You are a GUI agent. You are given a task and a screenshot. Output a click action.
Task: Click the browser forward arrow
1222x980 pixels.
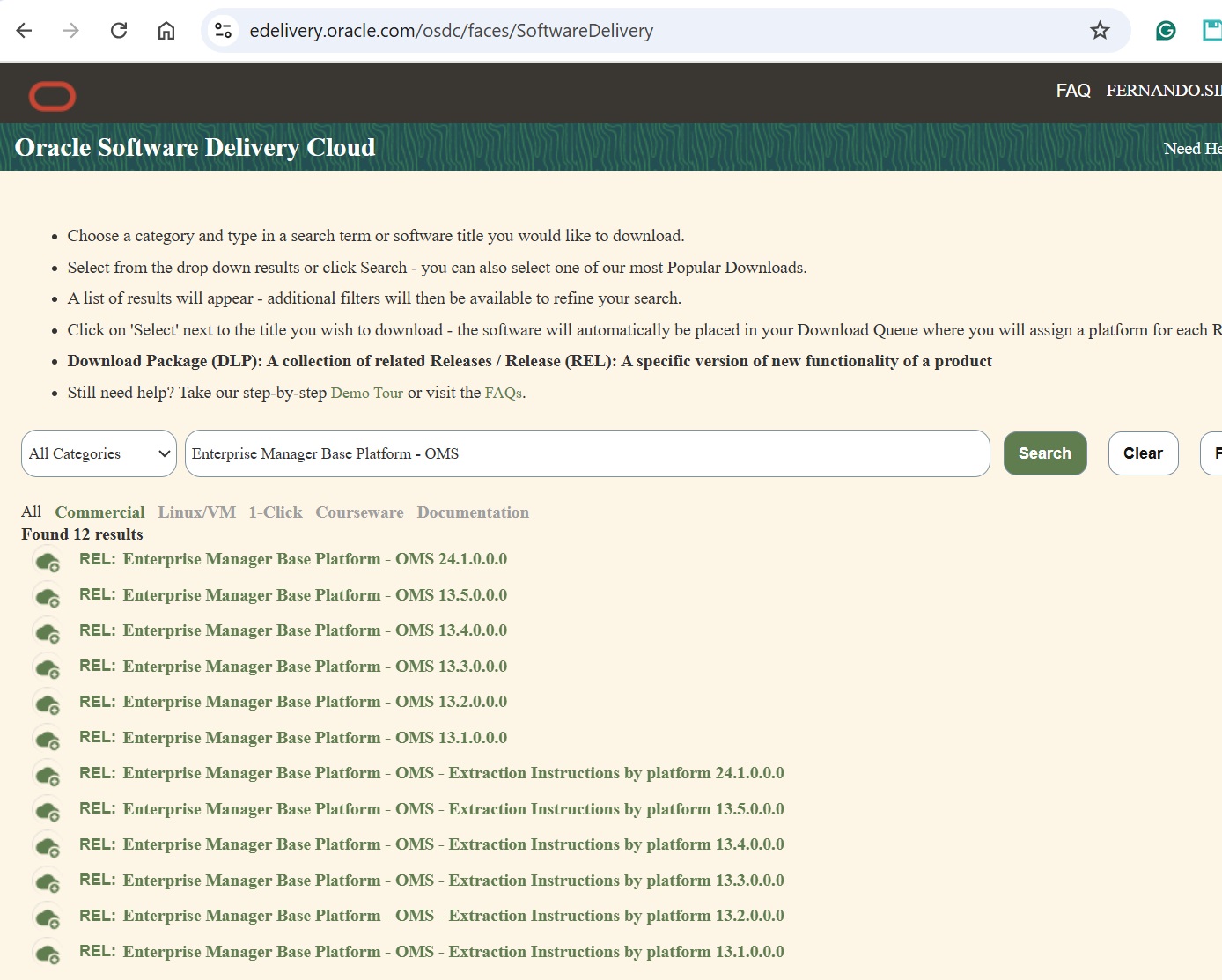pos(71,31)
